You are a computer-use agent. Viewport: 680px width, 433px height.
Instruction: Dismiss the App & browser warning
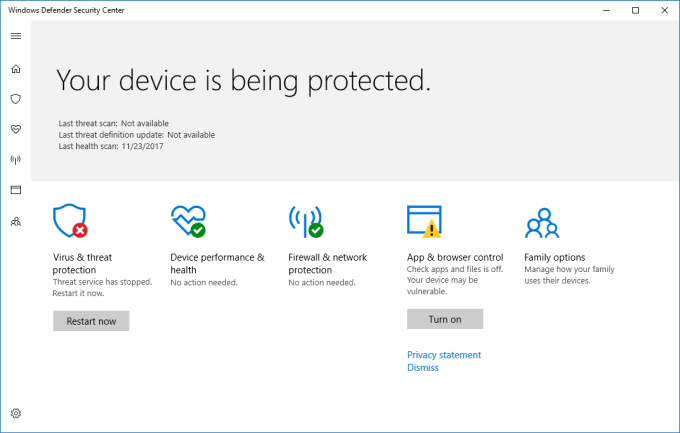tap(423, 368)
